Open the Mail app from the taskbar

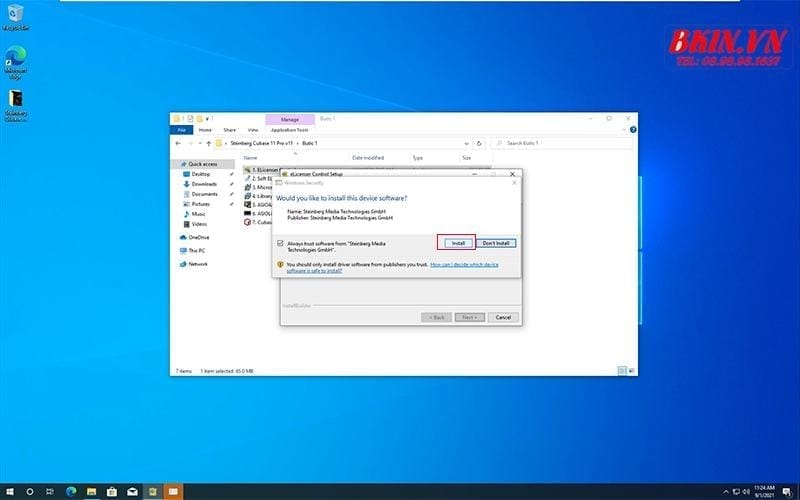[132, 492]
